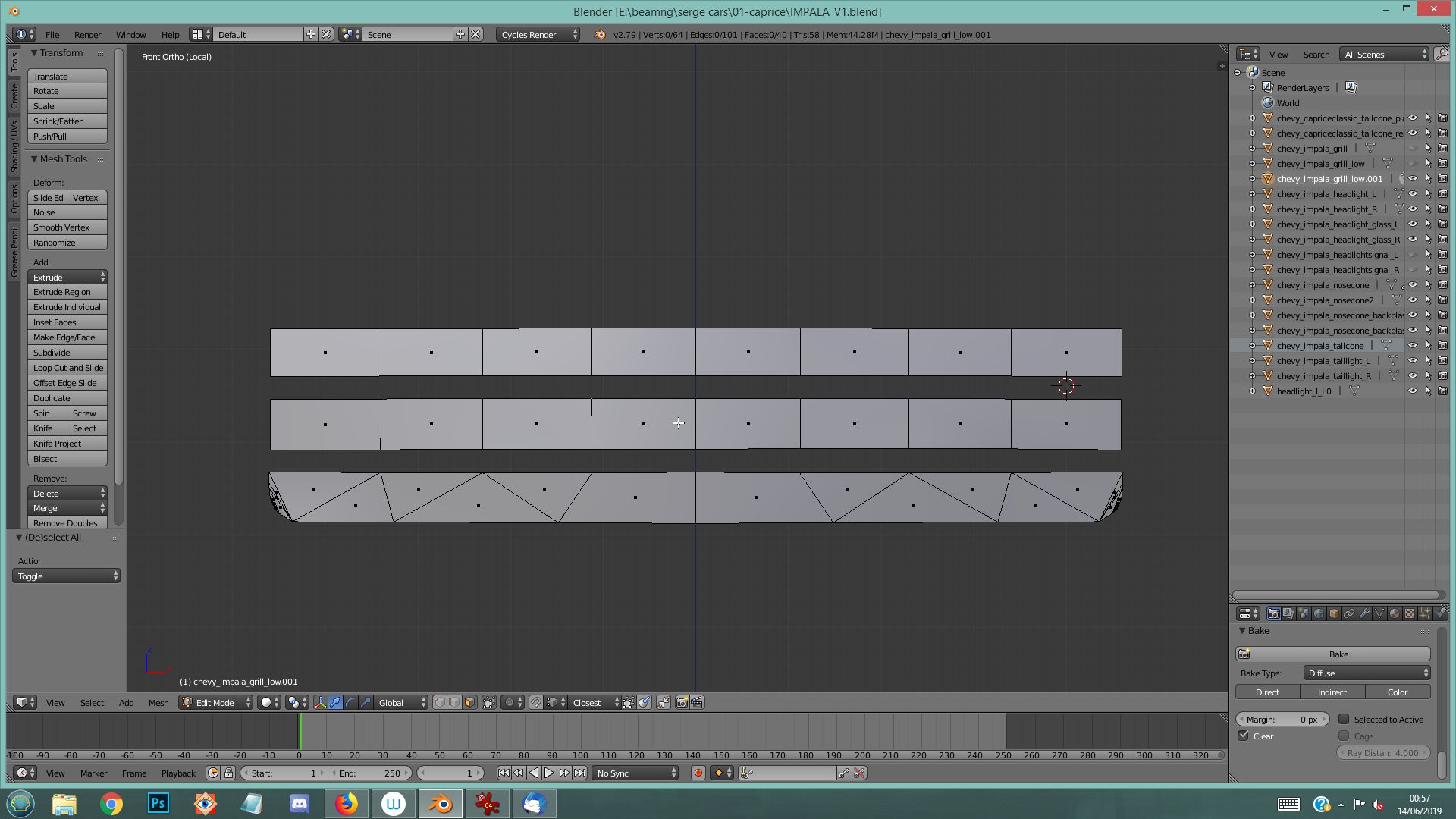Enable the Selected to Active checkbox
The image size is (1456, 819).
(1344, 719)
